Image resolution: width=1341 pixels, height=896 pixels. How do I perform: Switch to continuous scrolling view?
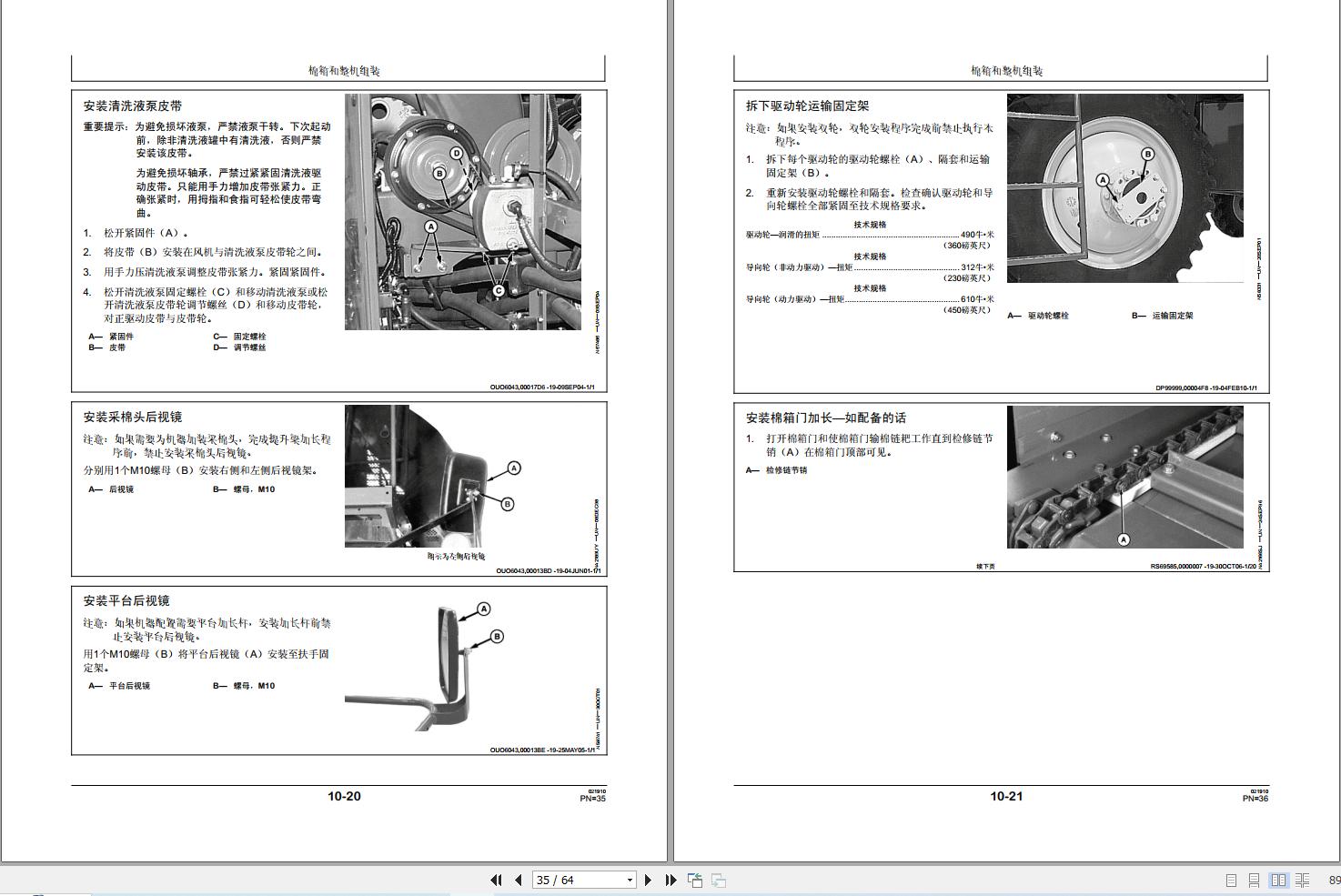pos(1254,880)
